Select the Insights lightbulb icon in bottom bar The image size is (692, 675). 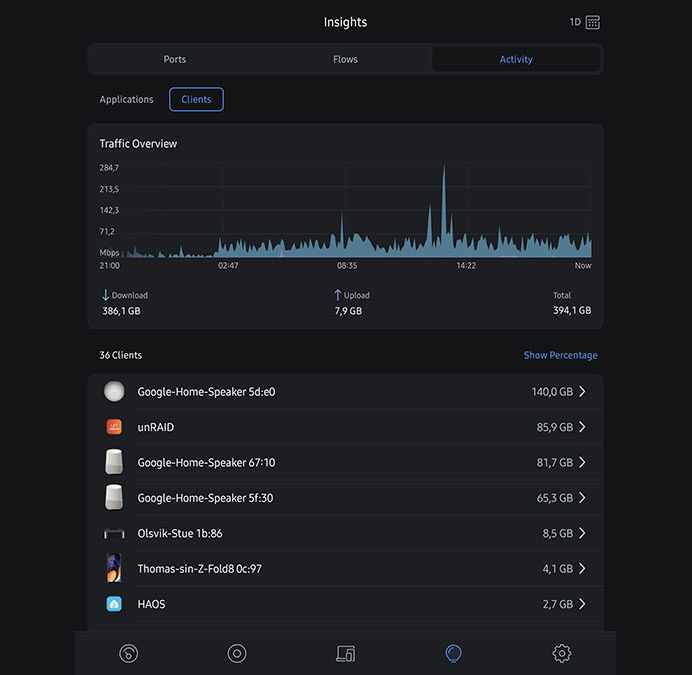(453, 653)
